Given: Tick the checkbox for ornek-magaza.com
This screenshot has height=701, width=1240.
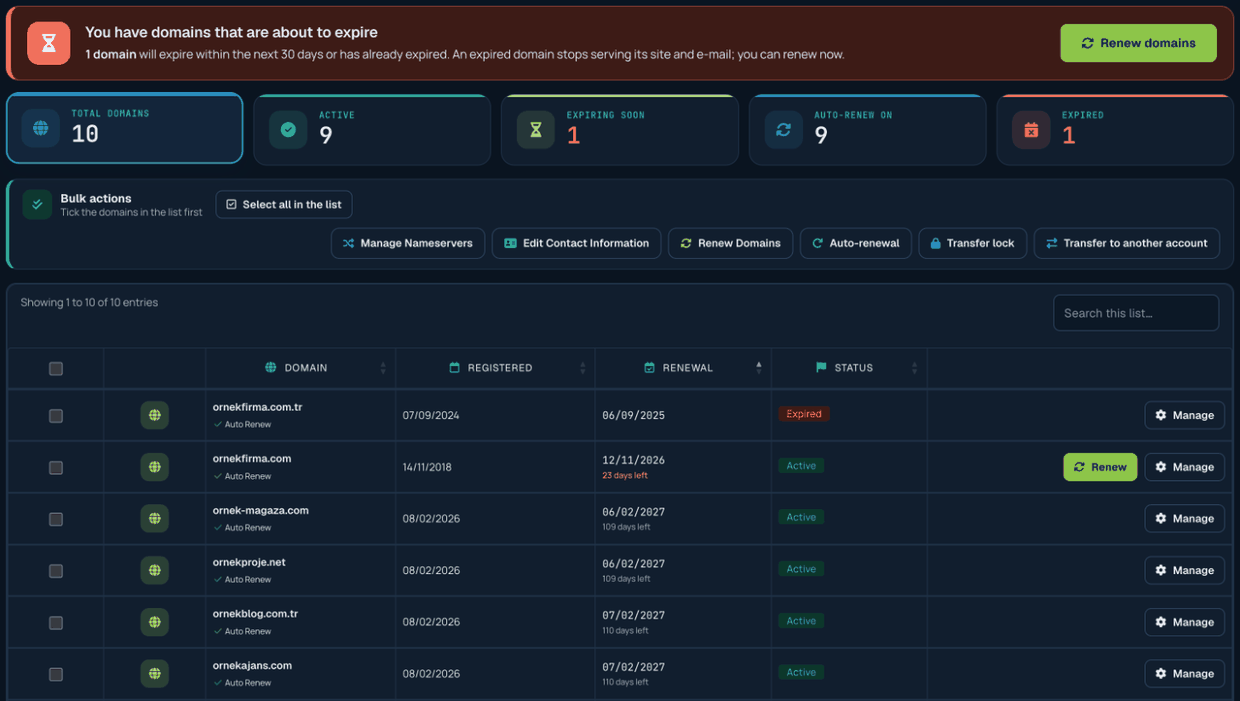Looking at the screenshot, I should click(x=56, y=520).
